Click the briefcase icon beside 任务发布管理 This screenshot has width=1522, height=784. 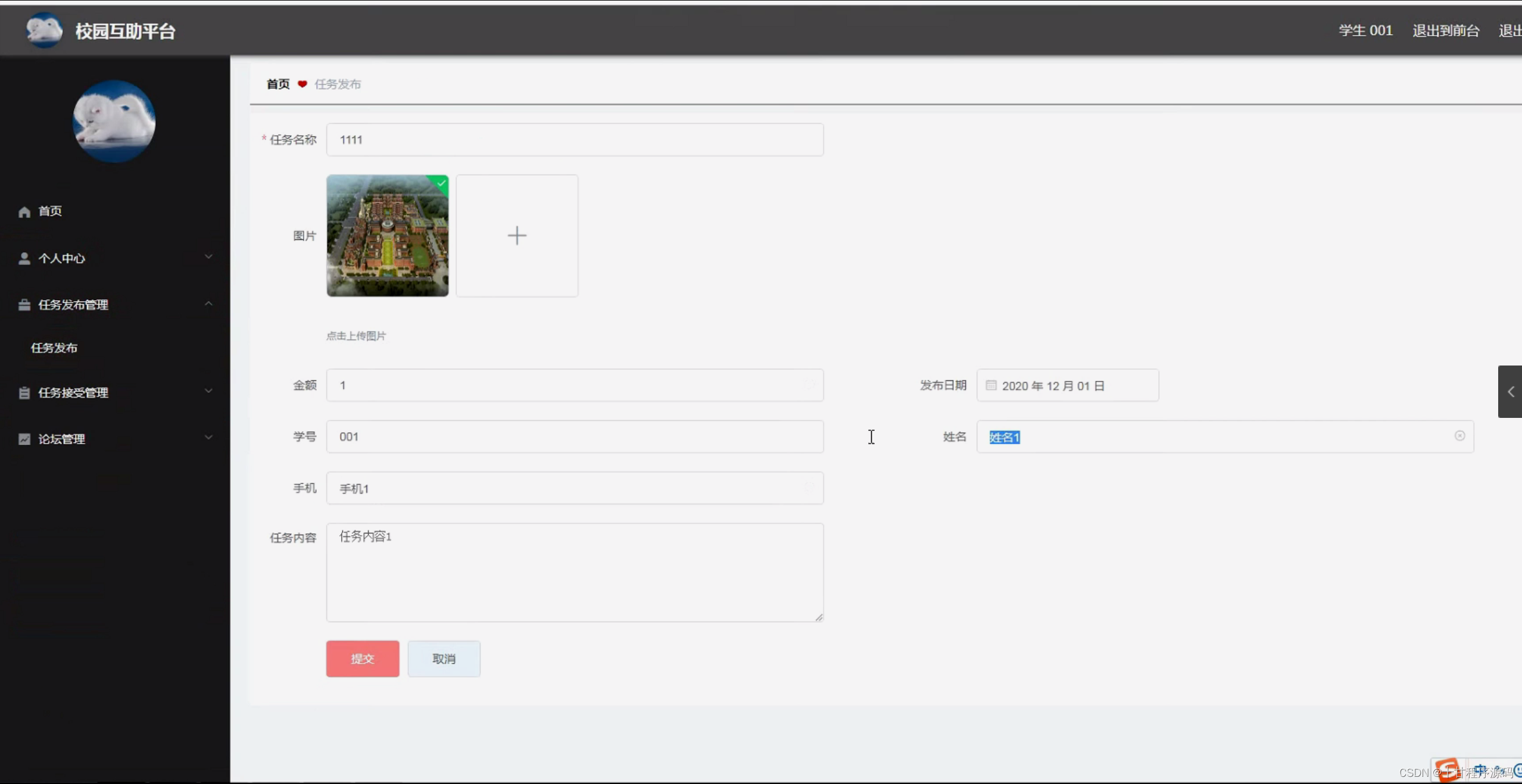(x=24, y=305)
